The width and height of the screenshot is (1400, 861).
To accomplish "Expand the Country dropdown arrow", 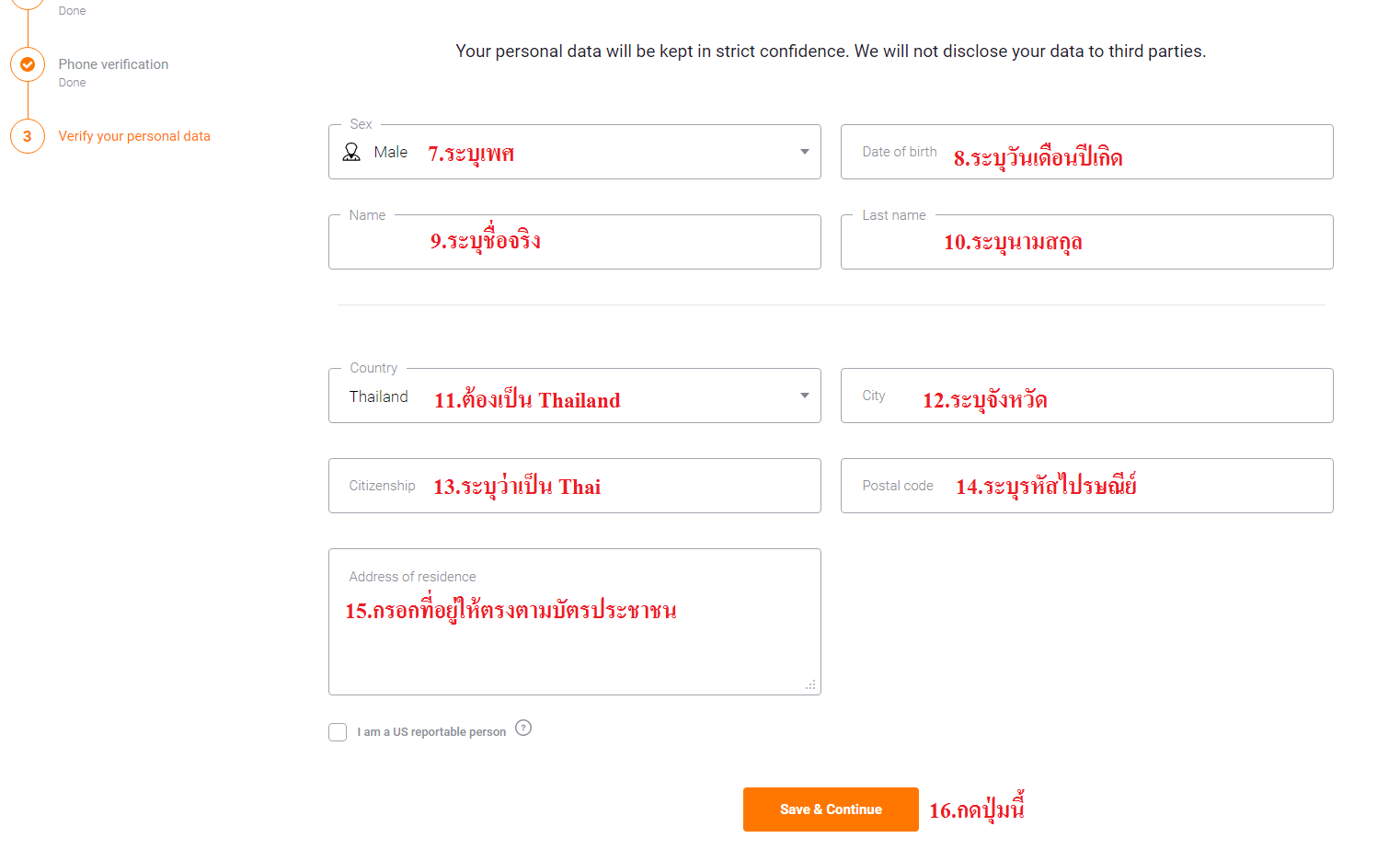I will [x=805, y=396].
